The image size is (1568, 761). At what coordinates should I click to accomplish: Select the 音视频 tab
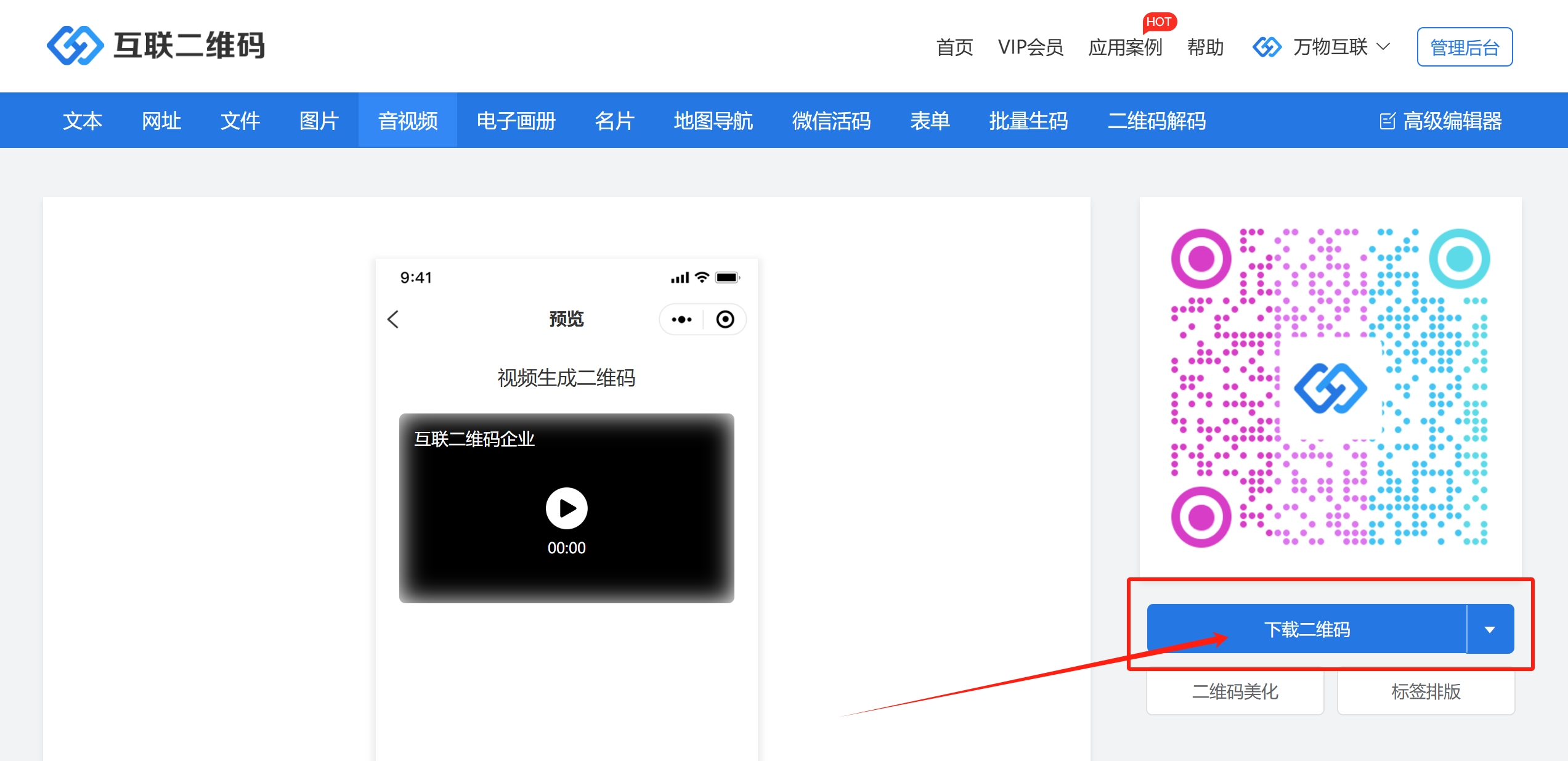(x=408, y=121)
